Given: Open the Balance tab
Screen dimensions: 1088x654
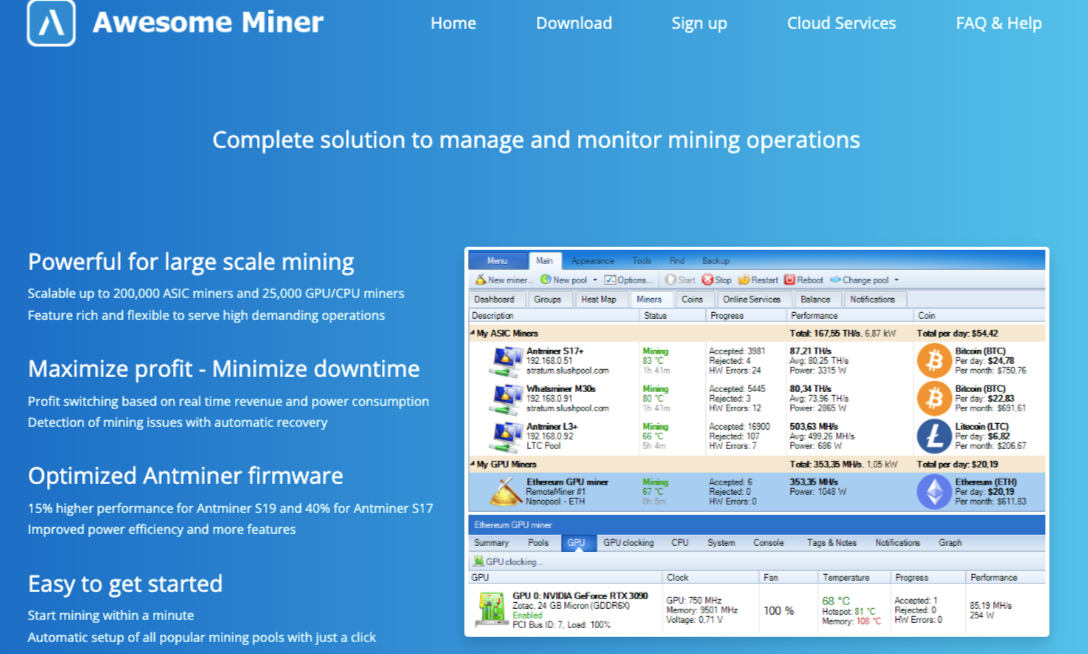Looking at the screenshot, I should [x=815, y=299].
